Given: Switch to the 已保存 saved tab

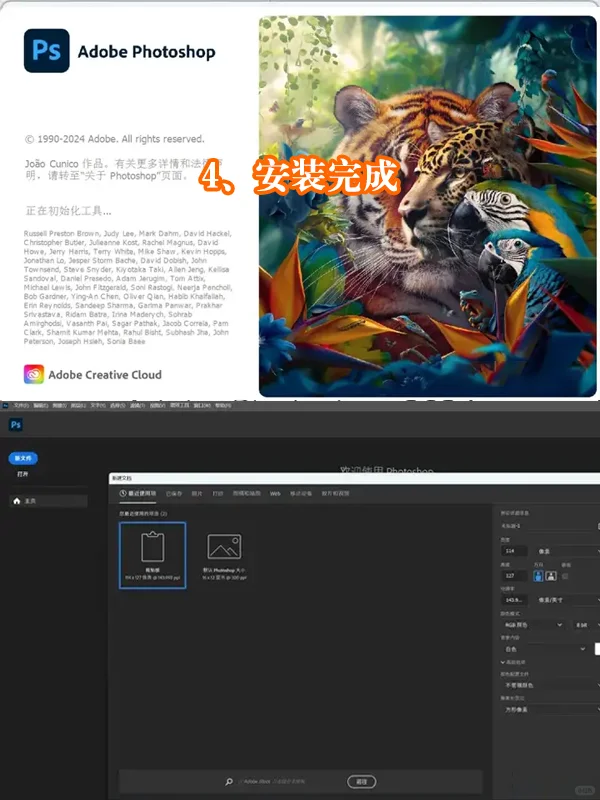Looking at the screenshot, I should click(x=174, y=494).
